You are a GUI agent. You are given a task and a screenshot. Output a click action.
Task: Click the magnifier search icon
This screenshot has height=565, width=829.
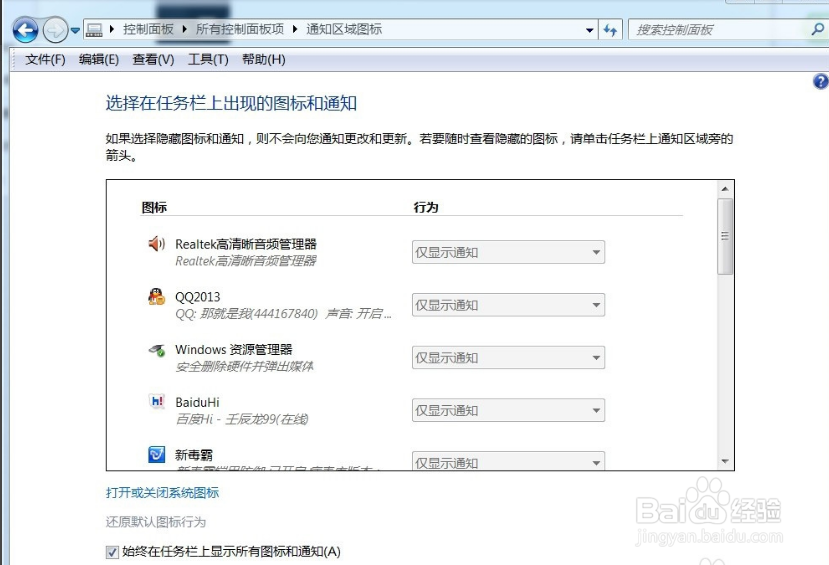pos(818,30)
